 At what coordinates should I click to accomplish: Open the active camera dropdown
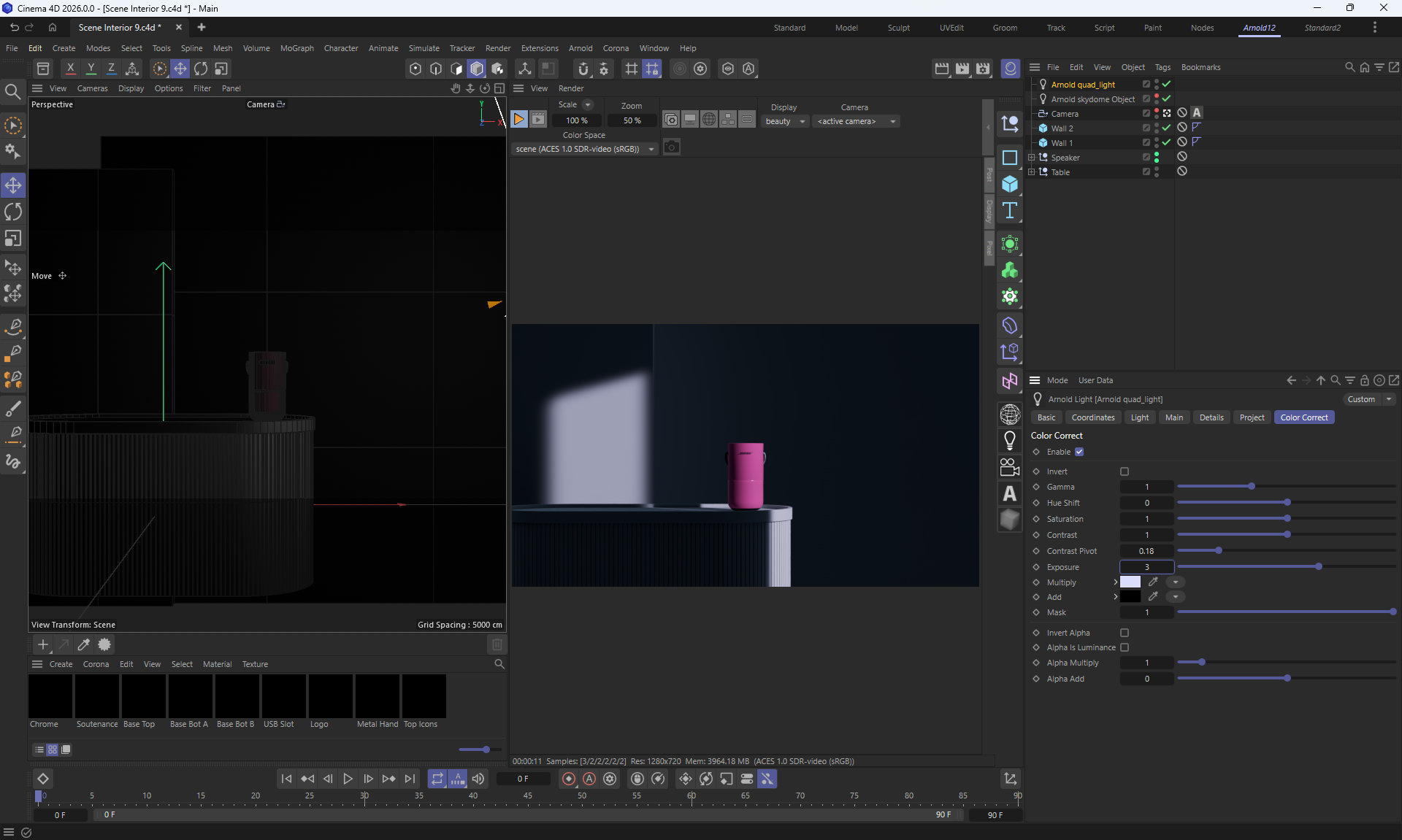(x=856, y=121)
